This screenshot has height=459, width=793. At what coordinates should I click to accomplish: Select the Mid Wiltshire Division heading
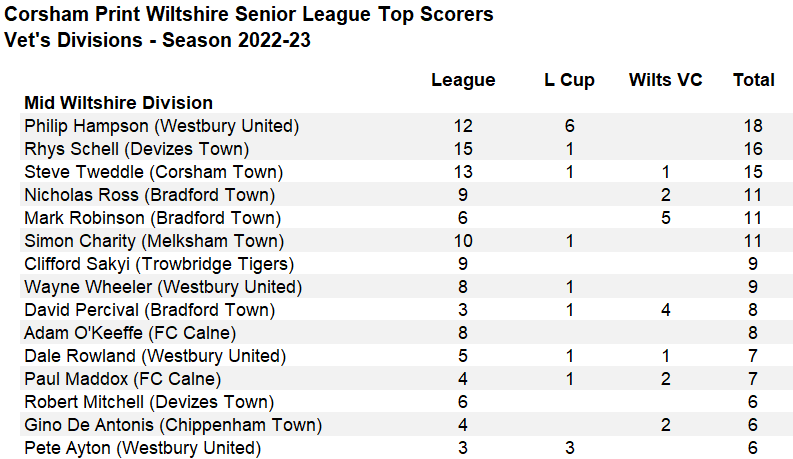[118, 102]
